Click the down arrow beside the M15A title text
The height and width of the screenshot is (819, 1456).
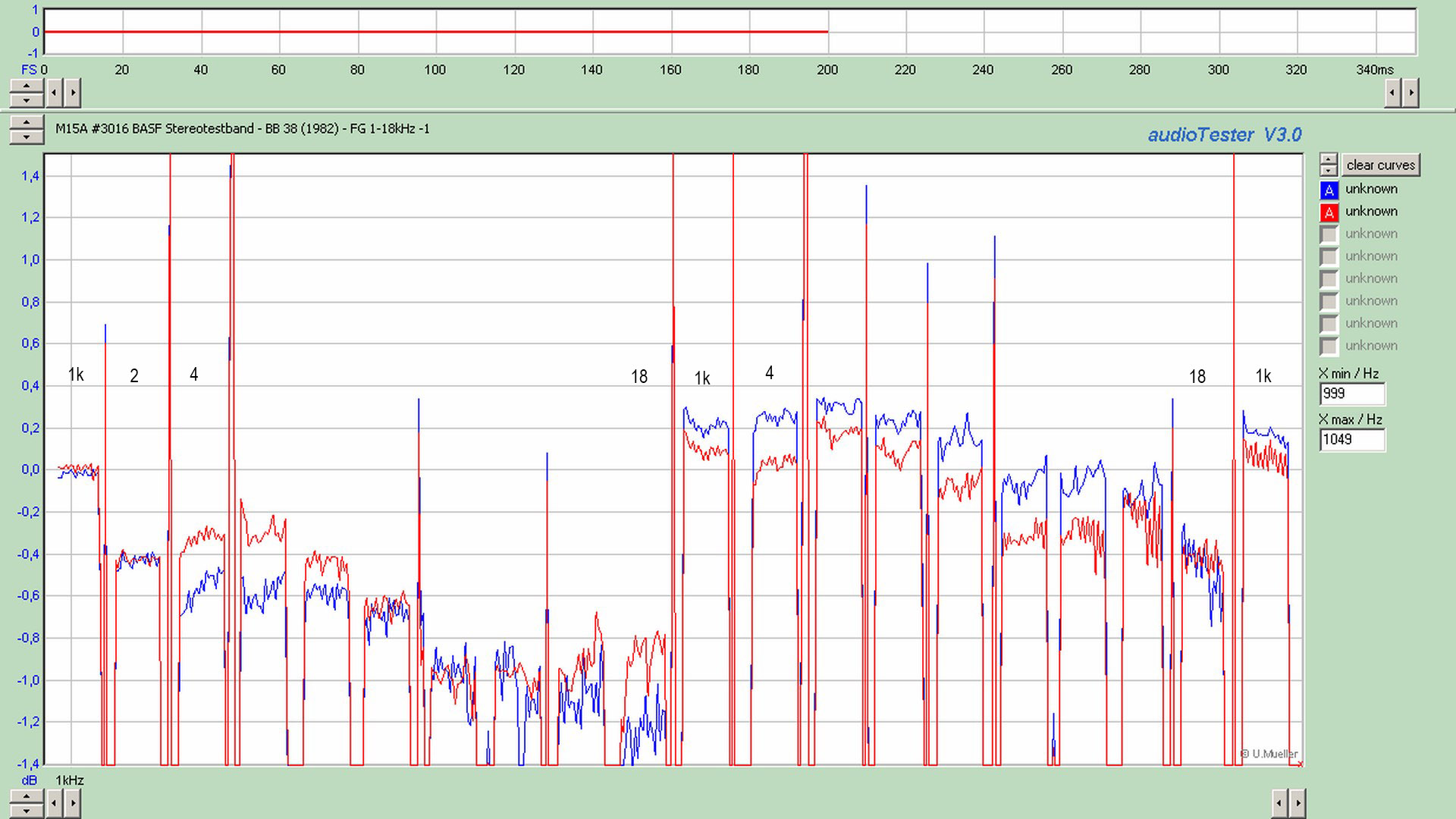(27, 136)
